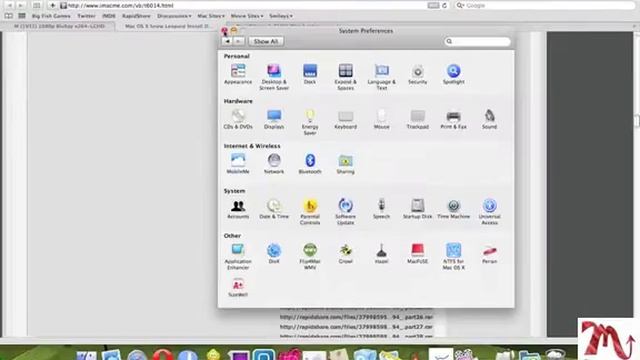Open NTFS for Mac OS X preferences
640x360 pixels.
click(453, 256)
